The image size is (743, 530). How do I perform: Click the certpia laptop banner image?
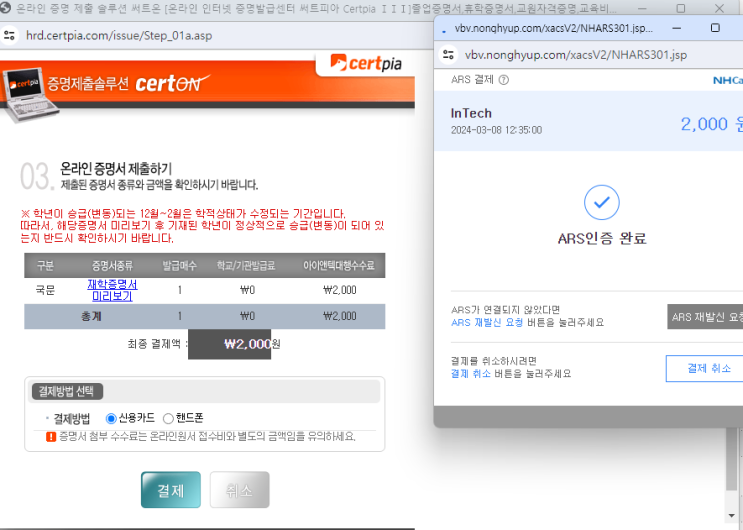(x=30, y=94)
